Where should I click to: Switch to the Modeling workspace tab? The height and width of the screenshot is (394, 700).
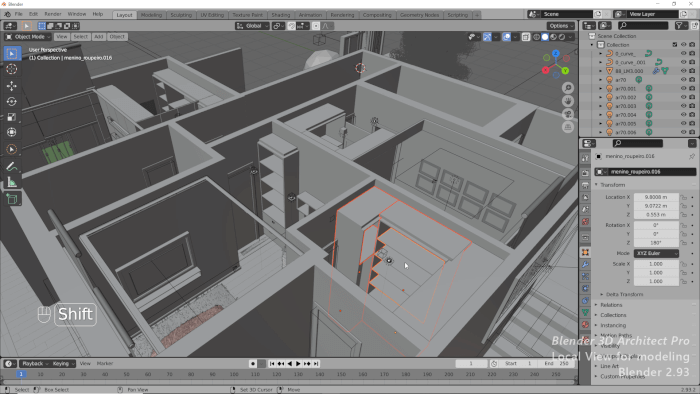coord(151,15)
